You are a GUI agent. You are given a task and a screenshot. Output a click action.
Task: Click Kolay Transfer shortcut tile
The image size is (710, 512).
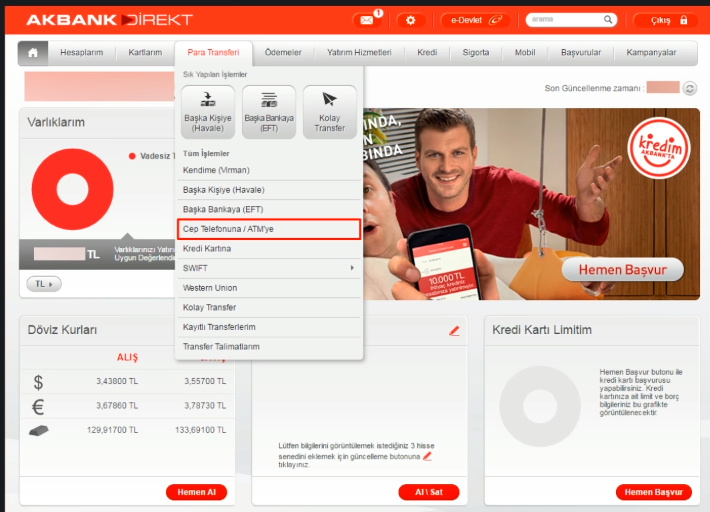(x=330, y=112)
